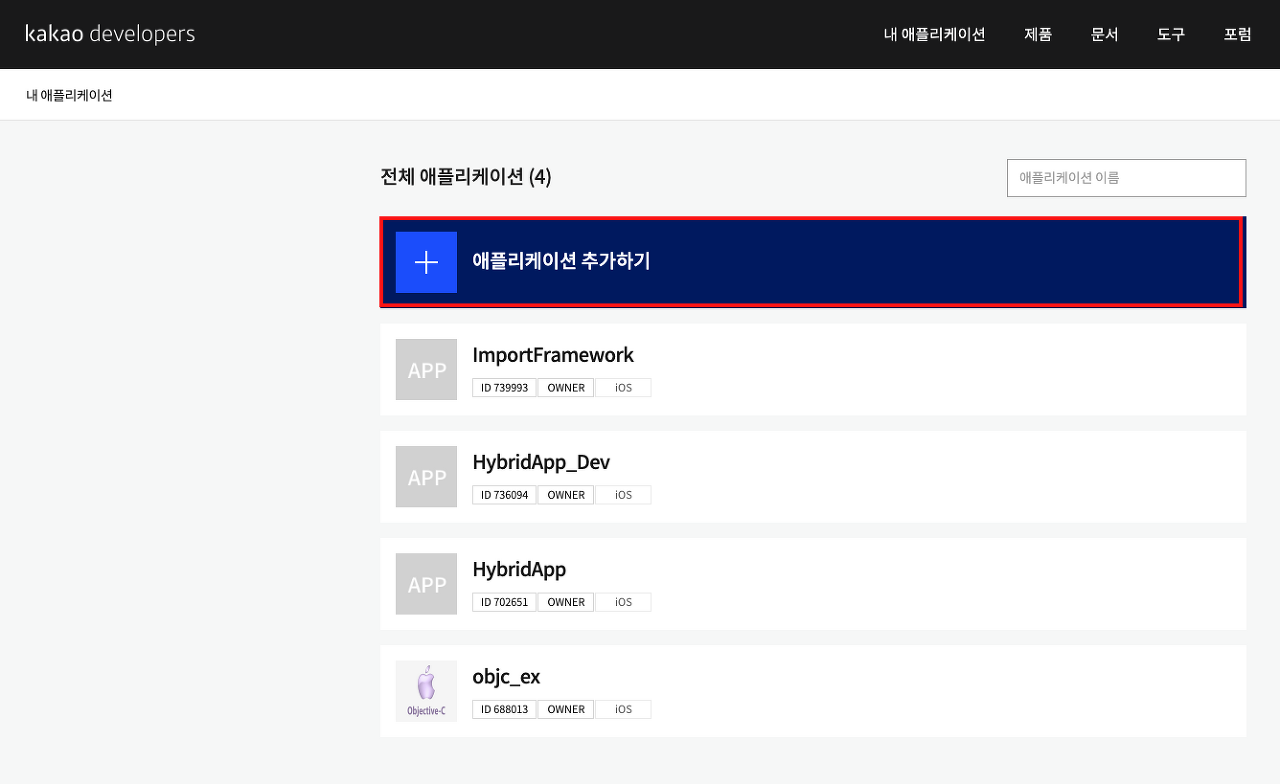Open the objc_ex application title
The height and width of the screenshot is (784, 1280).
506,677
